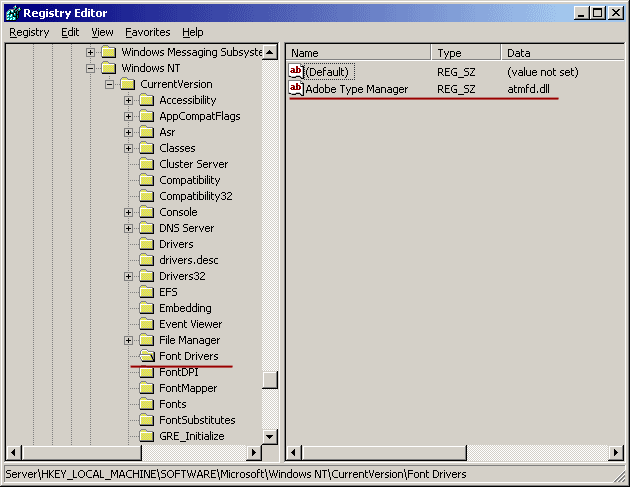The image size is (630, 487).
Task: Select the FontSubstitutes key
Action: click(197, 420)
